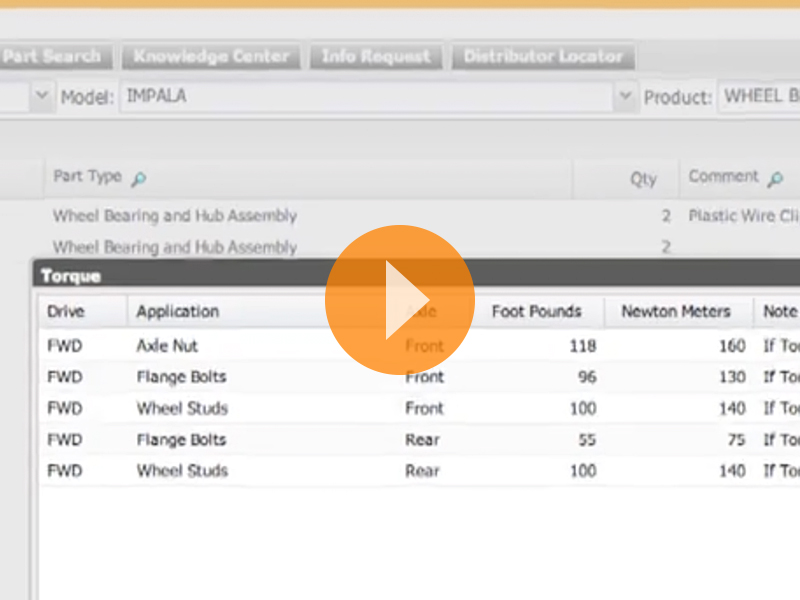Viewport: 800px width, 600px height.
Task: Click the Drive column header
Action: 66,311
